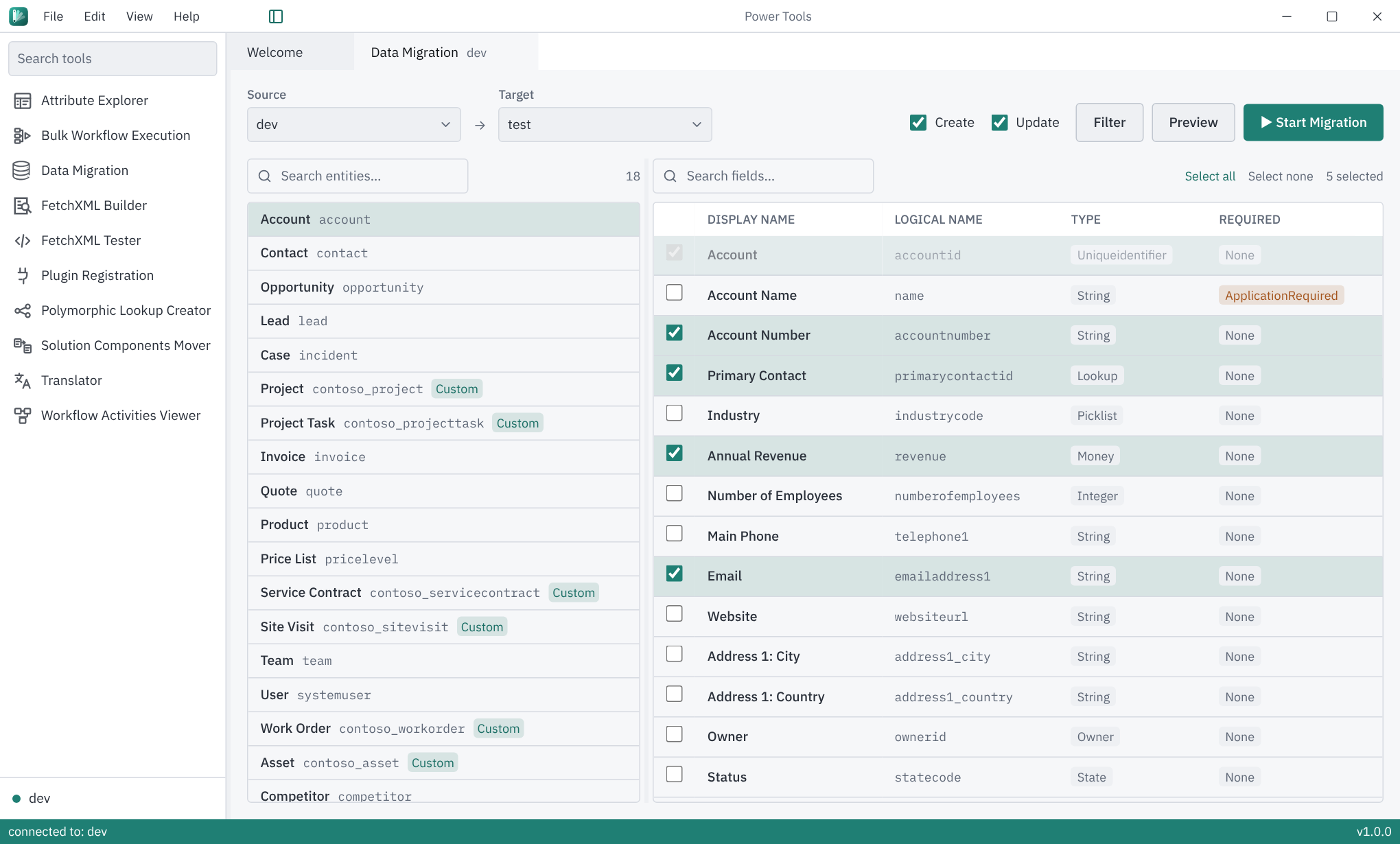Click the Search tools input field
1400x844 pixels.
point(113,59)
